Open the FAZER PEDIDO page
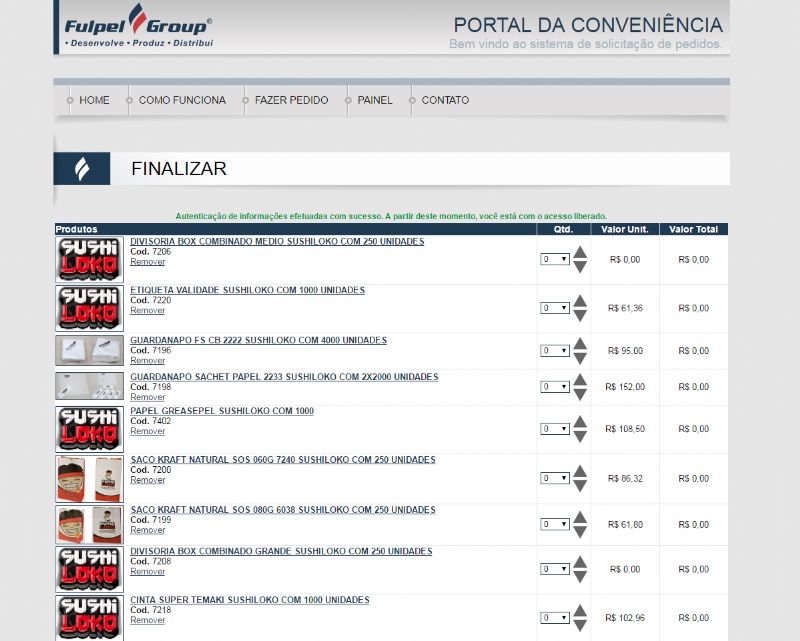Viewport: 800px width, 641px height. (x=291, y=100)
